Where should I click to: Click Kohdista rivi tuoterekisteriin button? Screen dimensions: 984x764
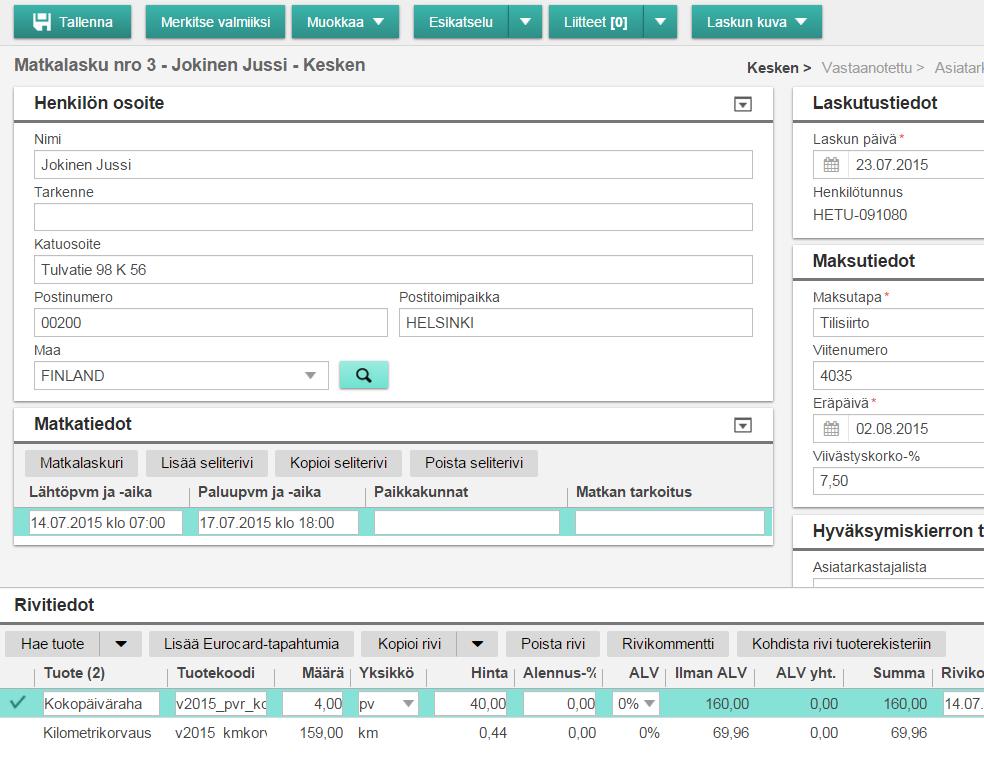click(841, 643)
